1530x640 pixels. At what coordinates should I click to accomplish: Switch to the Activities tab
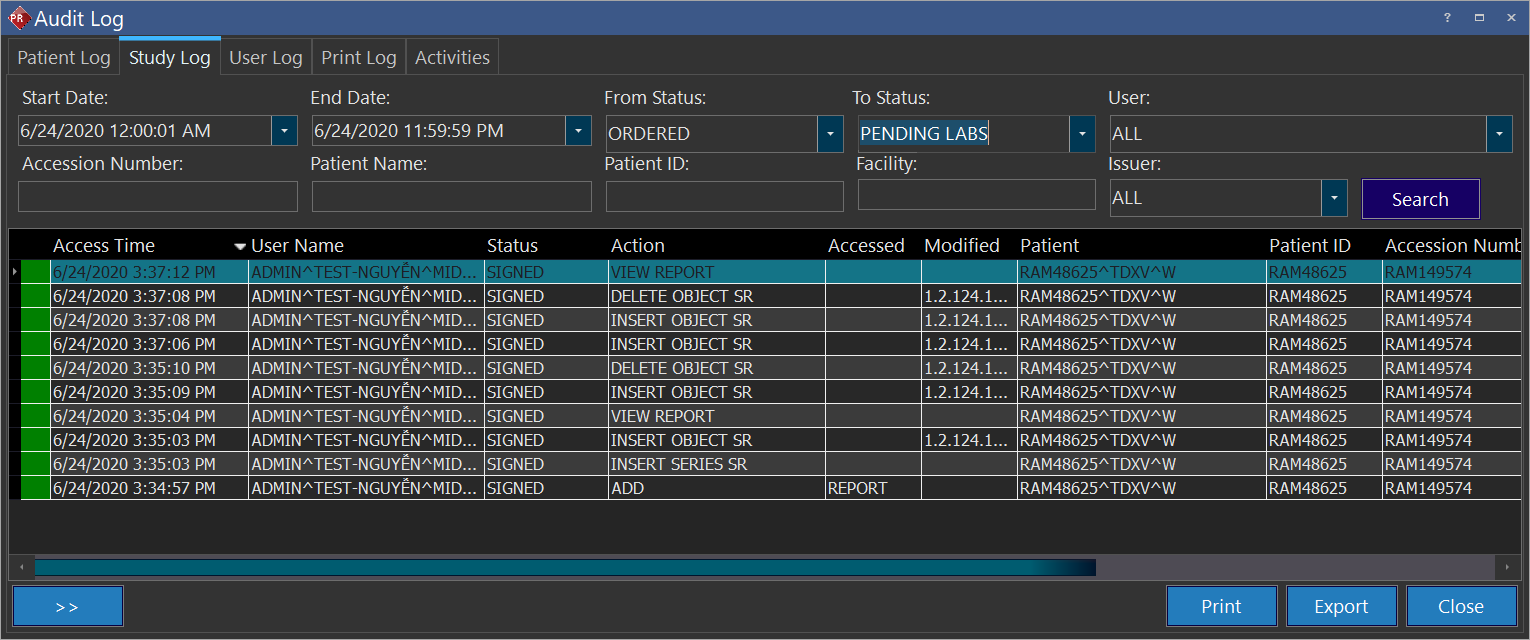(x=452, y=58)
